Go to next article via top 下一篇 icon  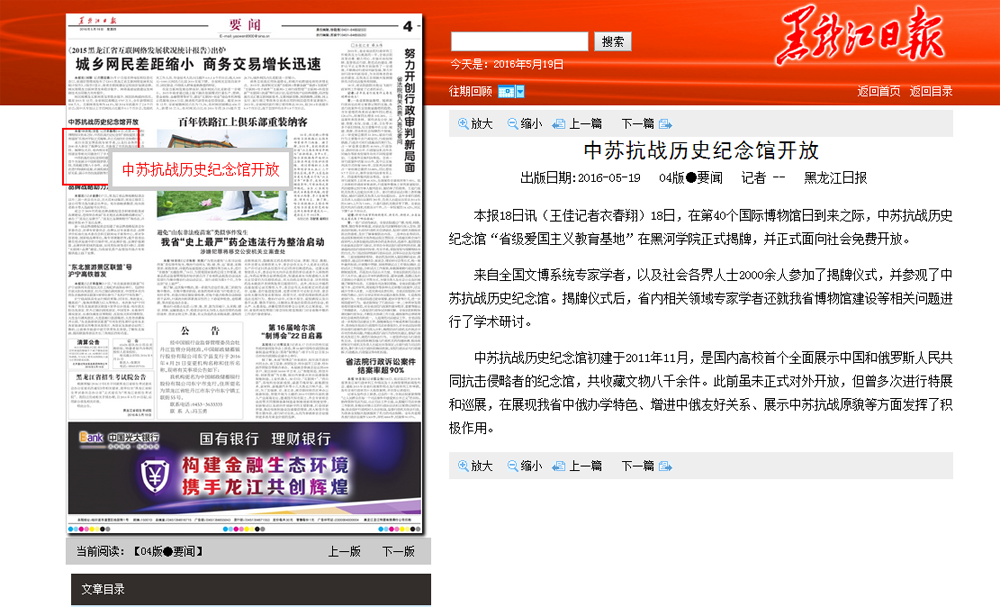[x=665, y=124]
